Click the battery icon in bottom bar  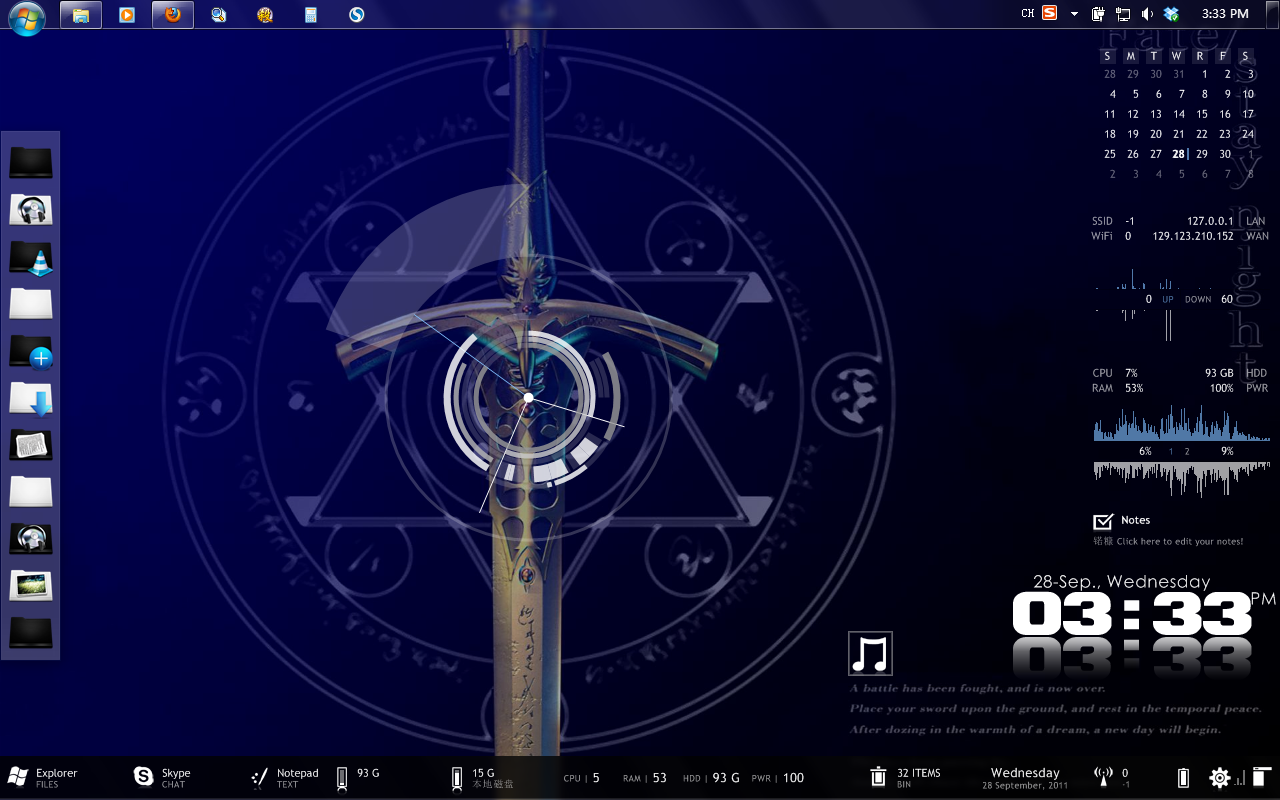point(1184,778)
